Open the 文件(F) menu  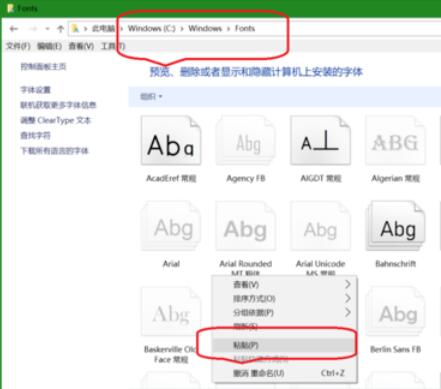click(x=18, y=46)
